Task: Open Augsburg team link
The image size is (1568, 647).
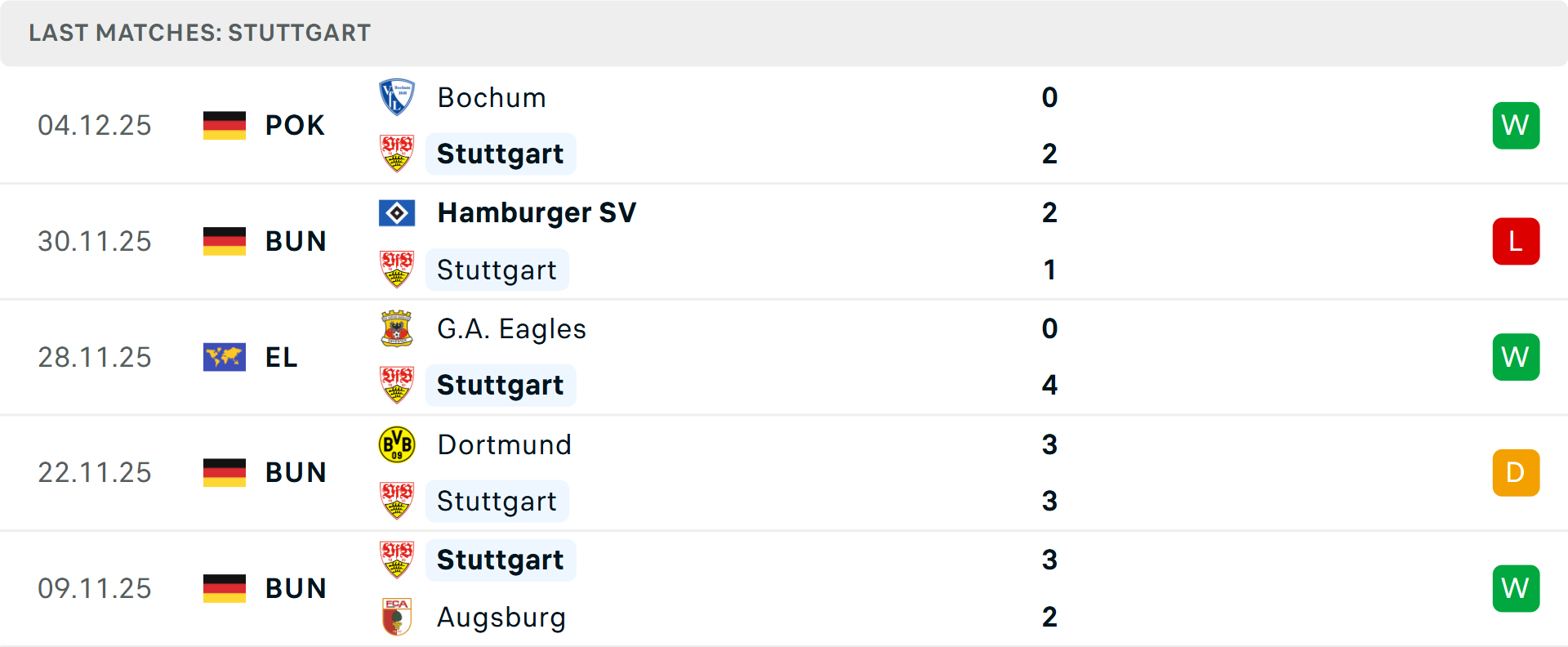Action: click(x=501, y=617)
